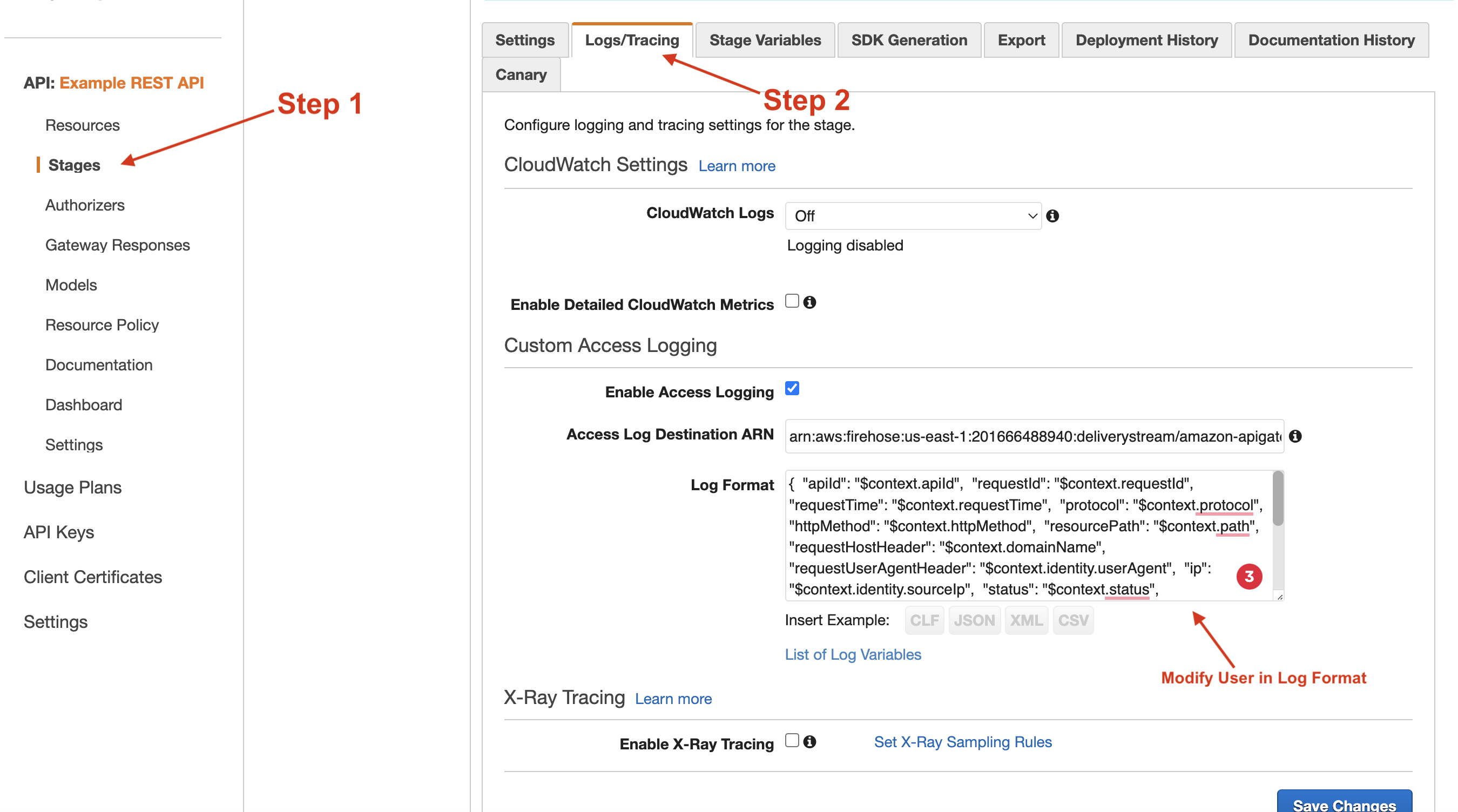This screenshot has height=812, width=1458.
Task: Click the info icon next to Enable X-Ray Tracing
Action: pos(809,742)
